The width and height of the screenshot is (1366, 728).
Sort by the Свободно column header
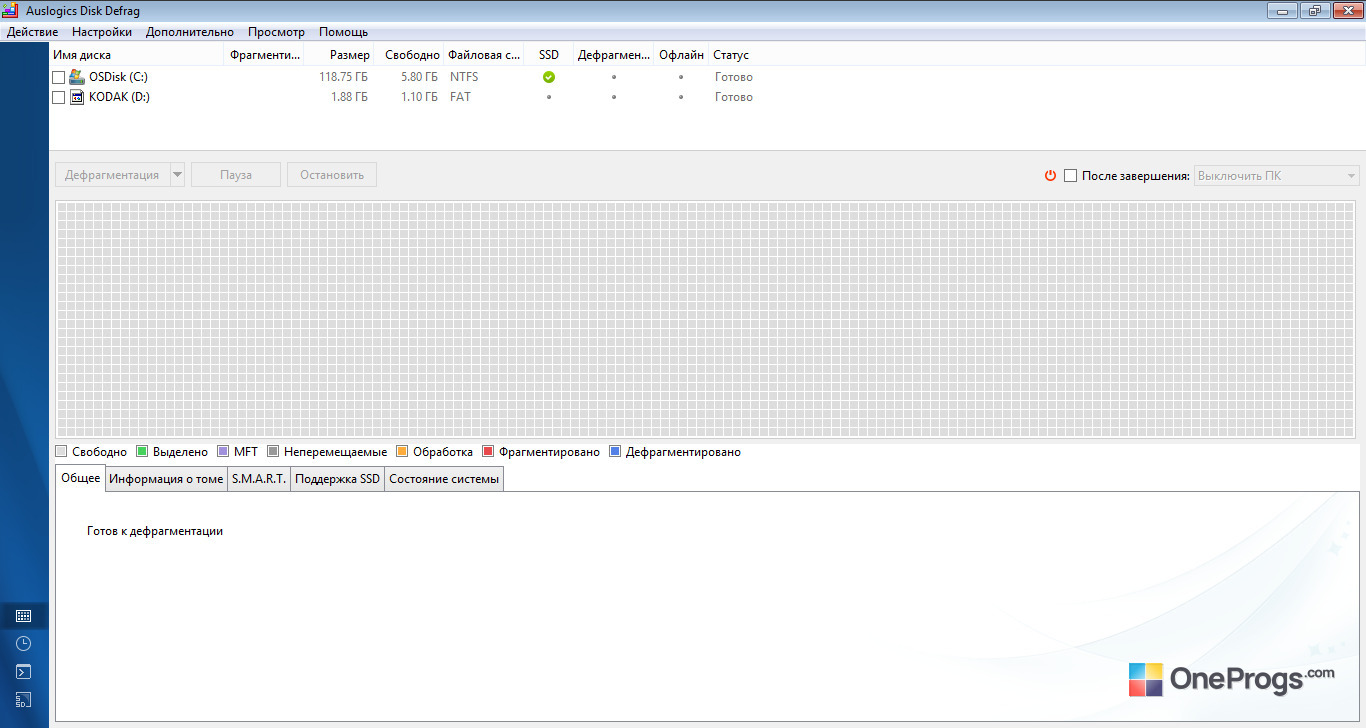click(410, 55)
